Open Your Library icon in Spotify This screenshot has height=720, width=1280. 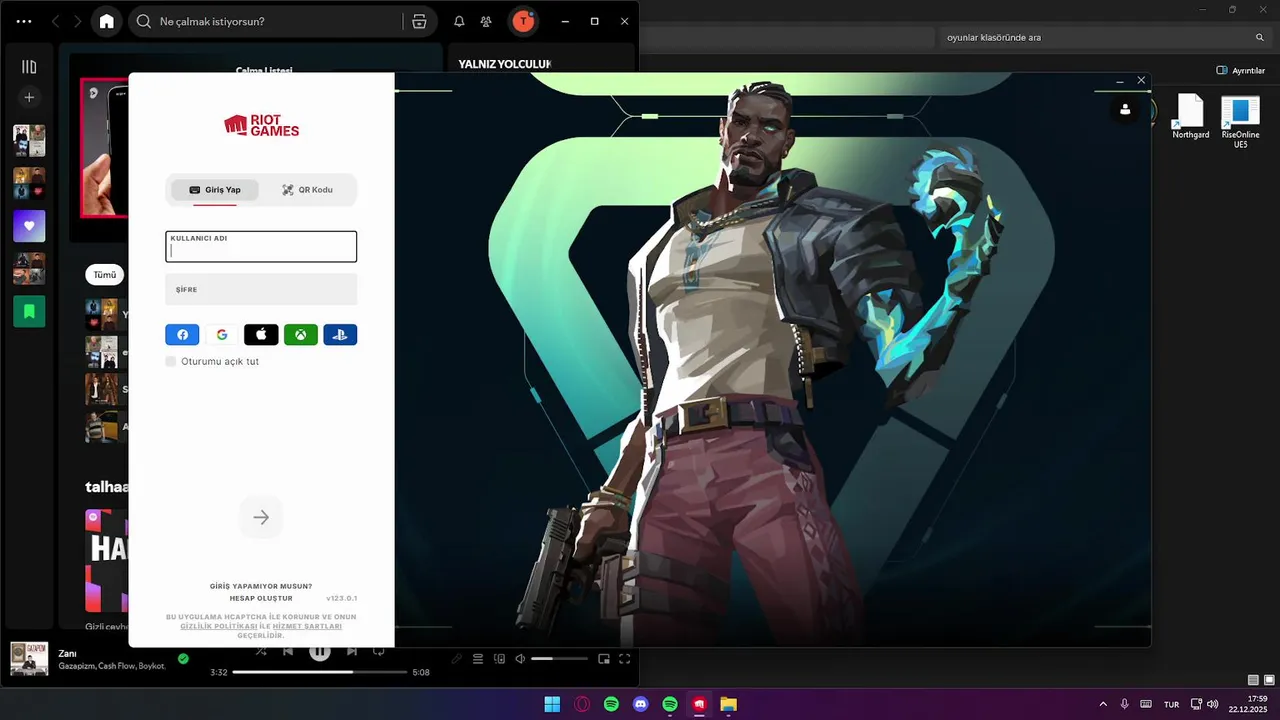click(x=29, y=67)
